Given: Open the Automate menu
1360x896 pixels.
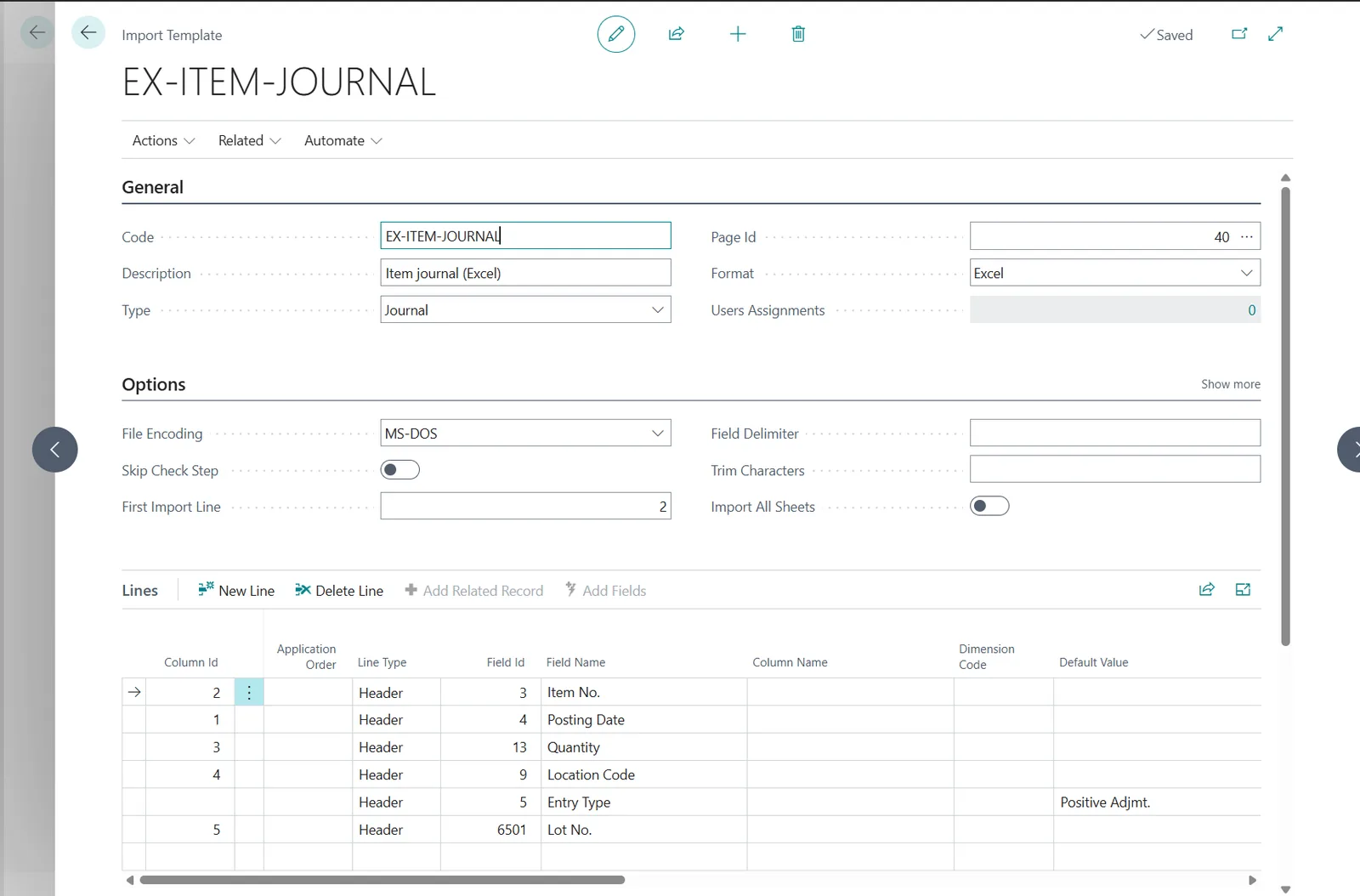Looking at the screenshot, I should click(x=343, y=140).
